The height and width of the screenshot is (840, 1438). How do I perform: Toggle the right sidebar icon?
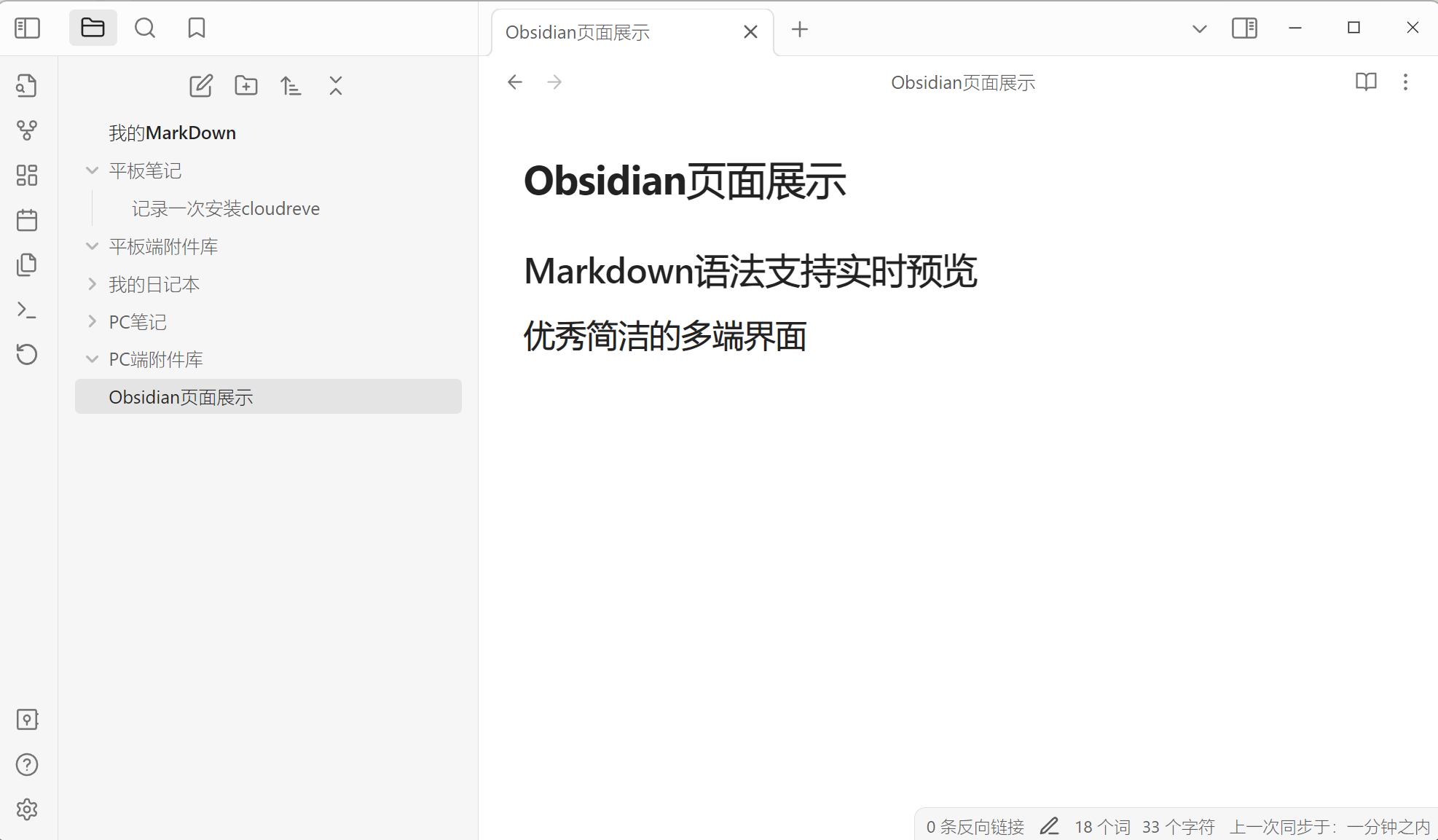point(1244,28)
